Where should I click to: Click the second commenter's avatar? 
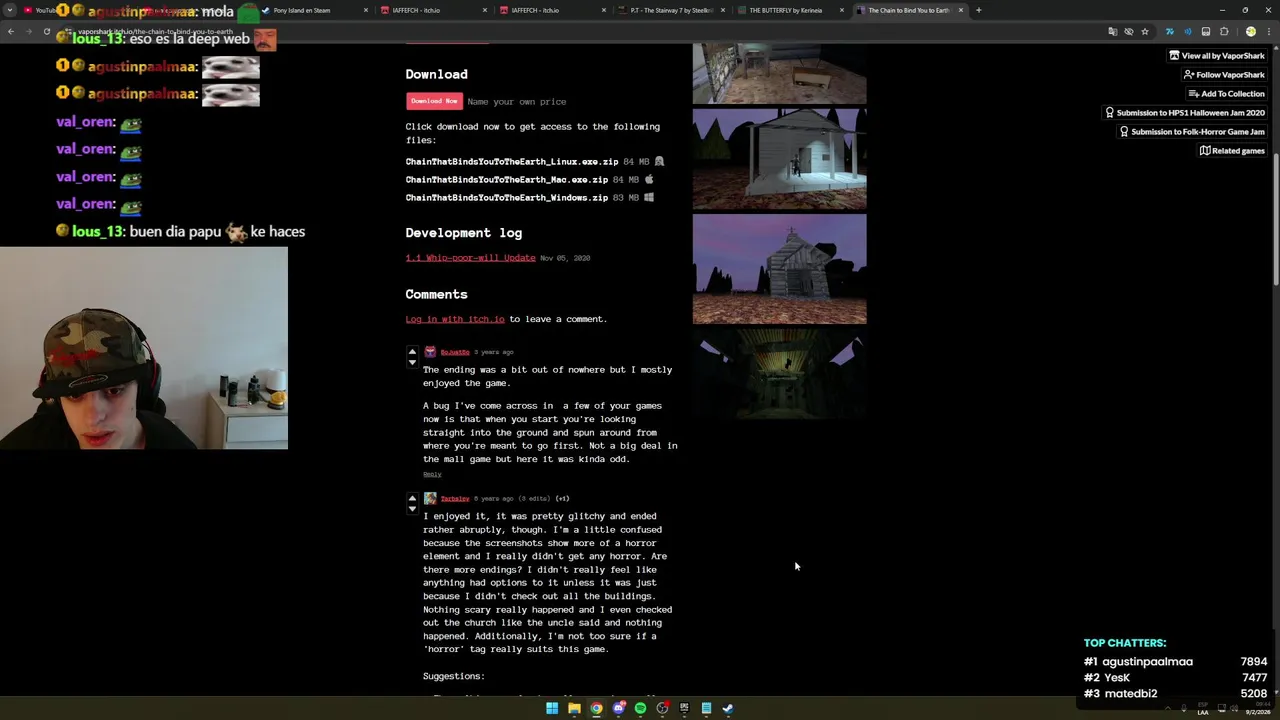(x=430, y=498)
